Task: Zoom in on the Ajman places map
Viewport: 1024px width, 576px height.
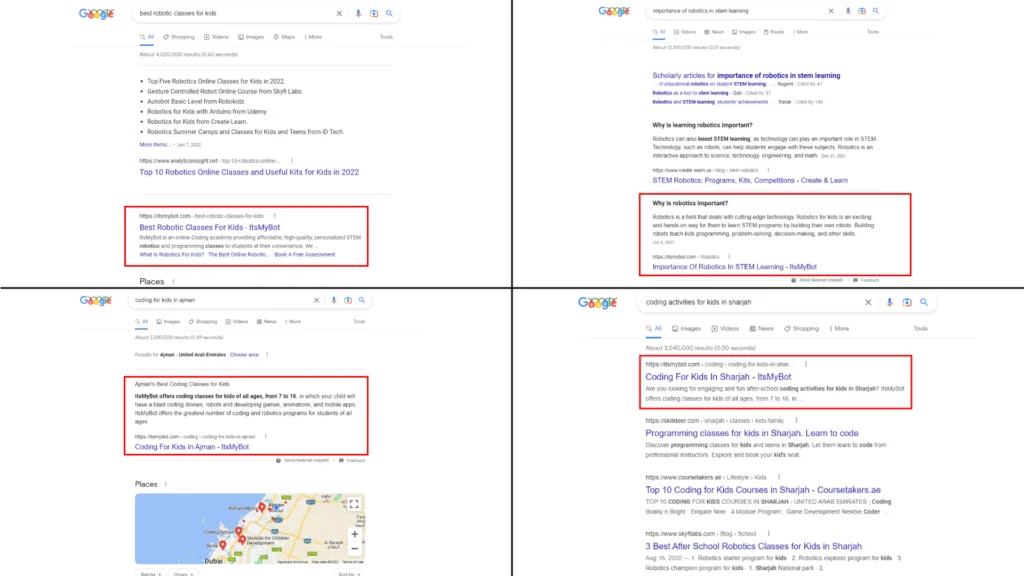Action: pyautogui.click(x=353, y=534)
